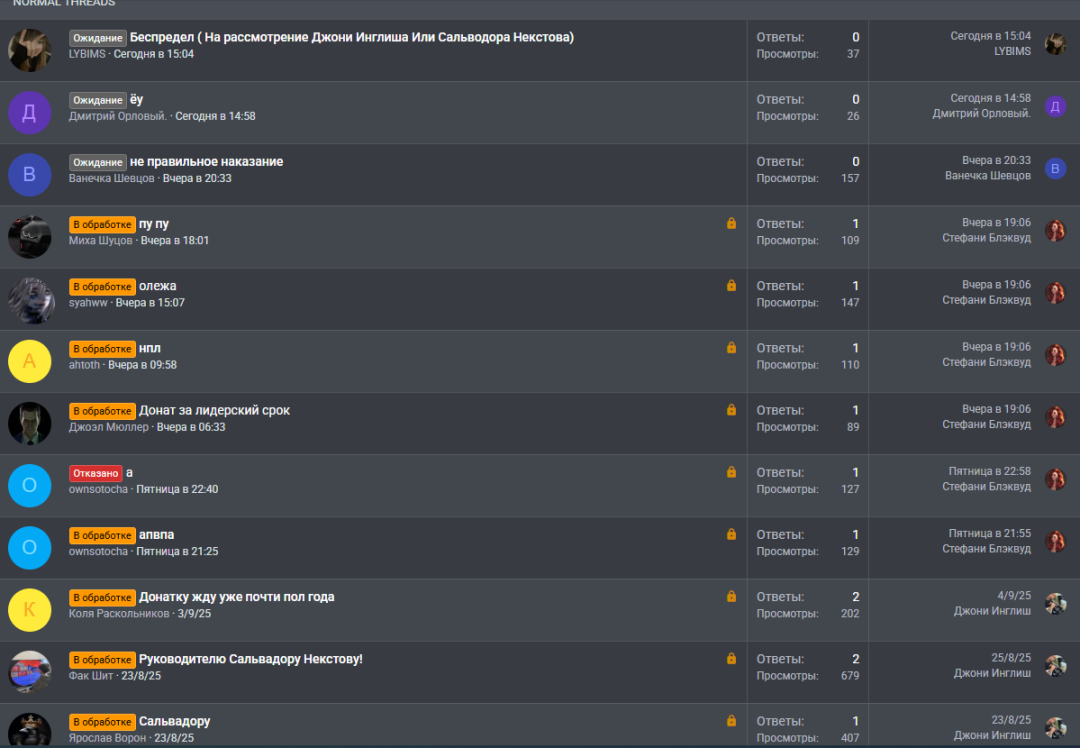Open Джоэл Мюллер's avatar beside Донат за лидерский срок
The image size is (1080, 748).
tap(30, 423)
